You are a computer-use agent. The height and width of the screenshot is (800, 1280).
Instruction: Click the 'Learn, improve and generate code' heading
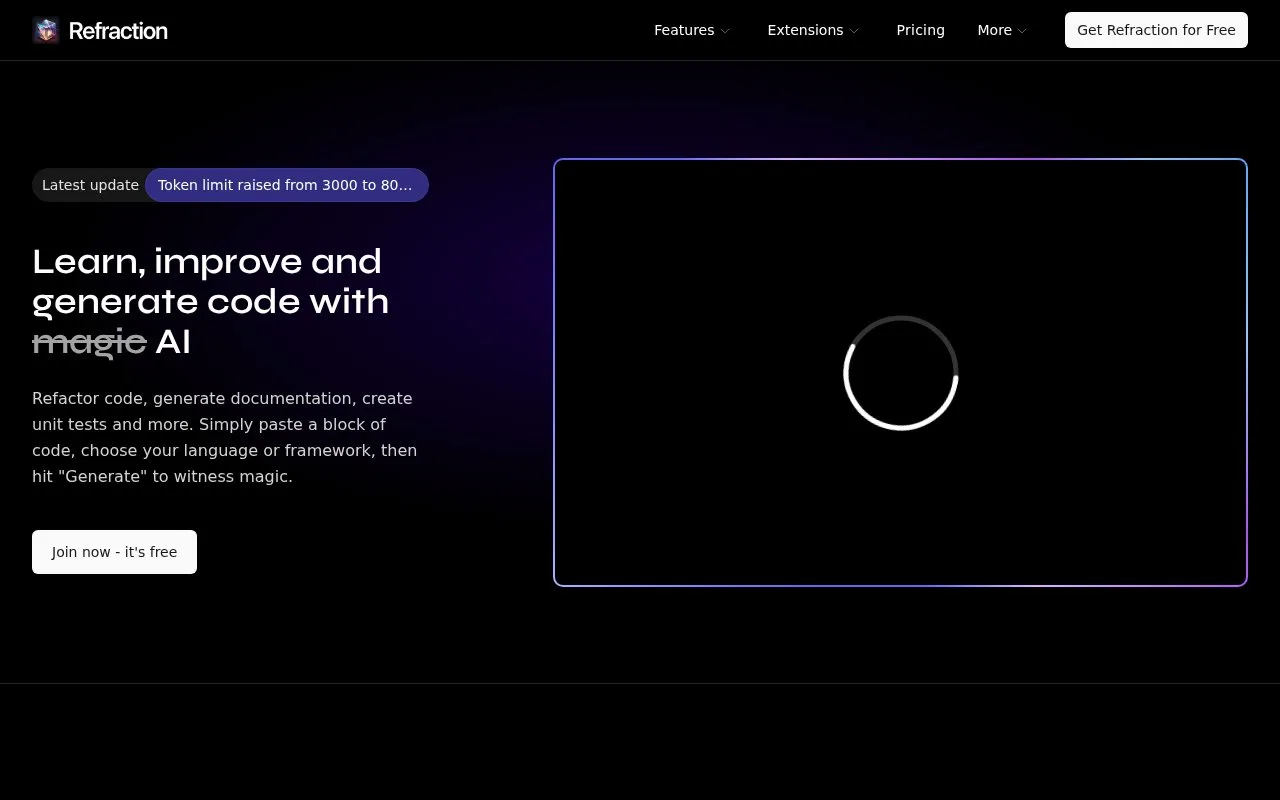pos(211,301)
